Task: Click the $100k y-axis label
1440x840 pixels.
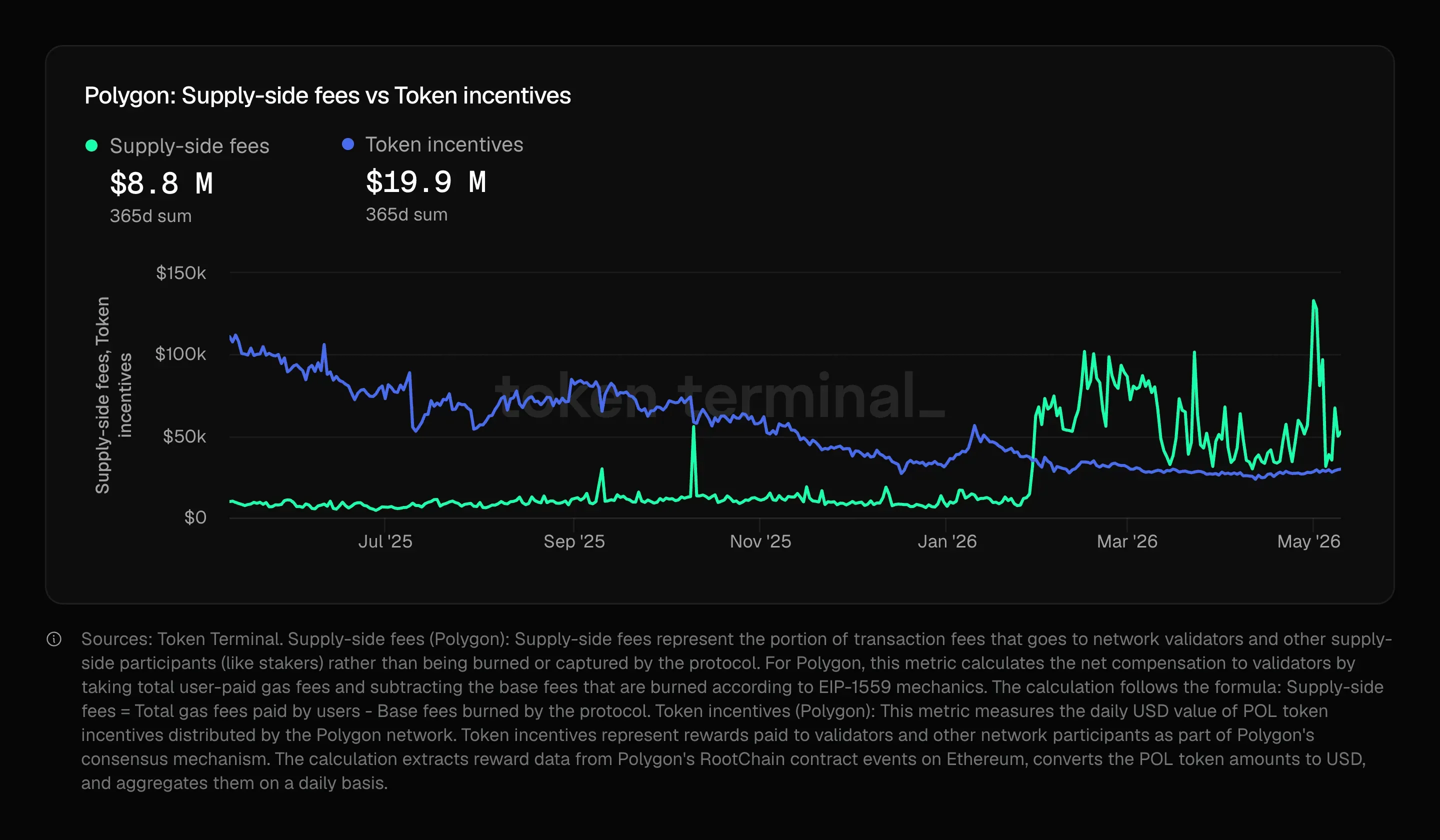Action: 180,354
